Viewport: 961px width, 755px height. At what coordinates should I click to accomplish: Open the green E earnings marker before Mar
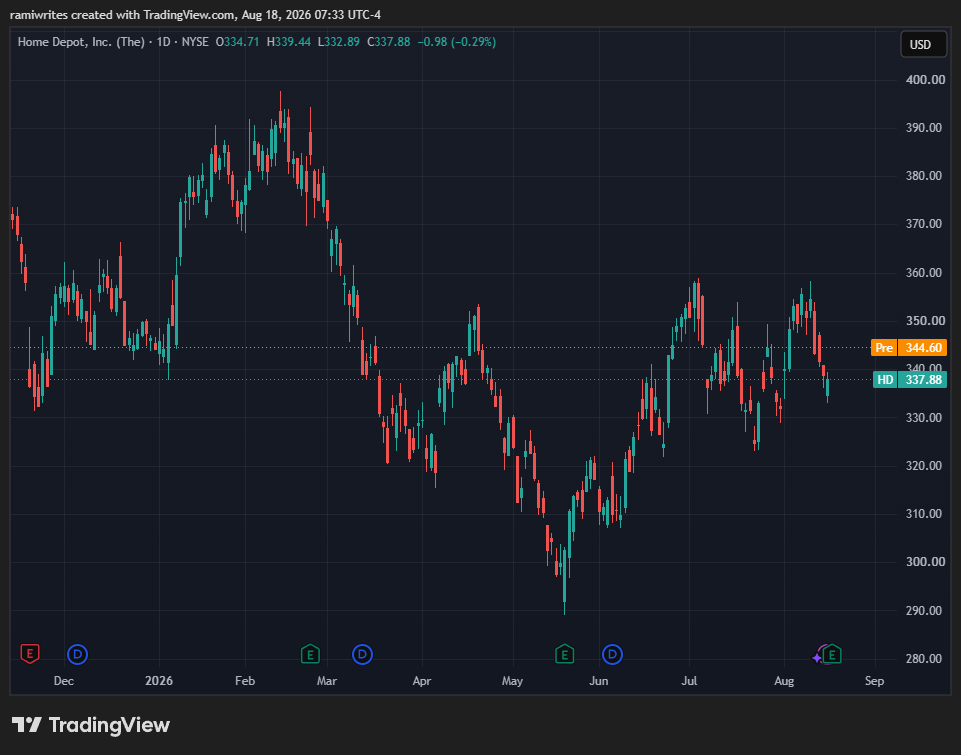pos(310,654)
